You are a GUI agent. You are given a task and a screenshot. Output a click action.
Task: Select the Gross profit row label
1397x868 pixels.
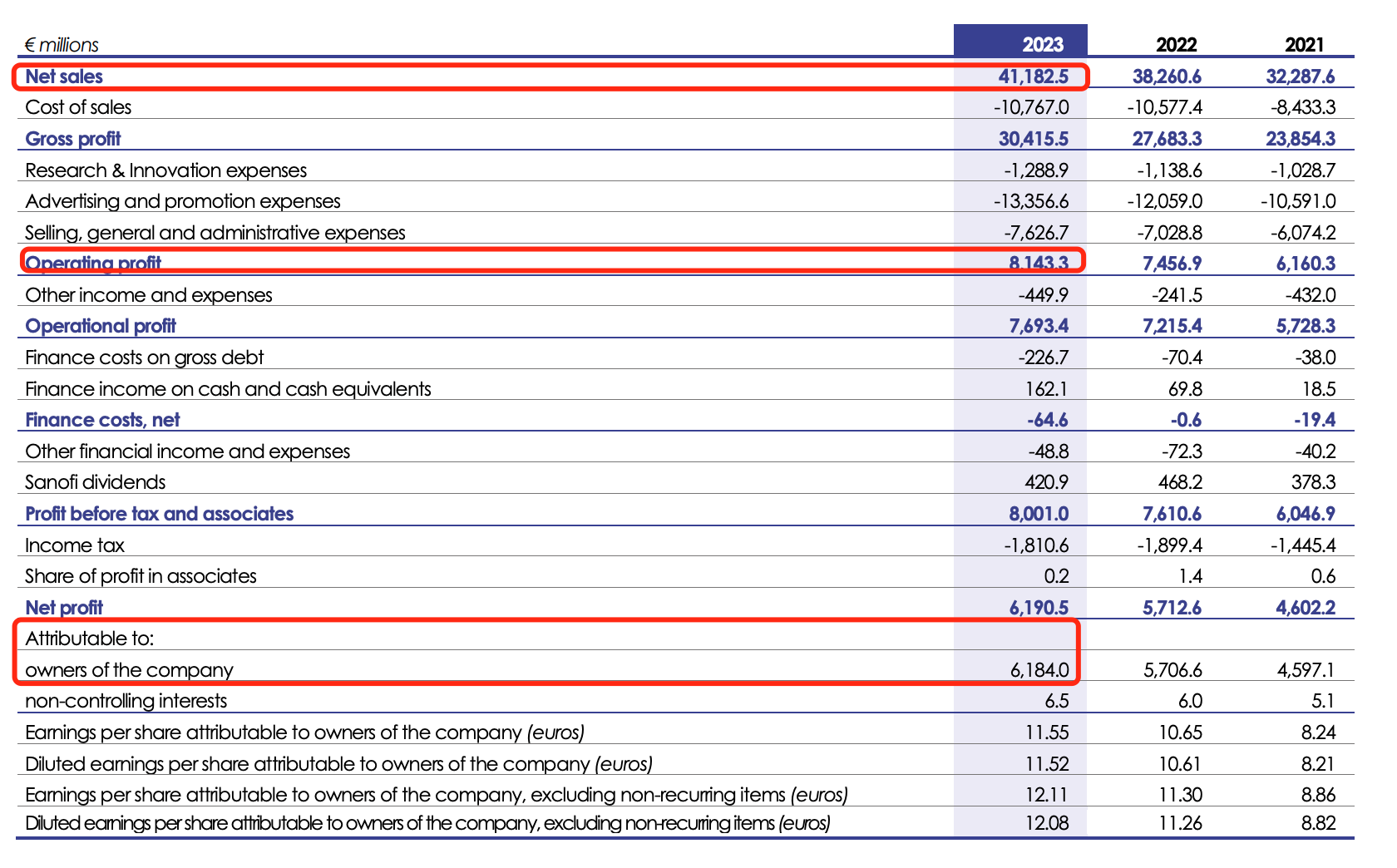pyautogui.click(x=73, y=139)
